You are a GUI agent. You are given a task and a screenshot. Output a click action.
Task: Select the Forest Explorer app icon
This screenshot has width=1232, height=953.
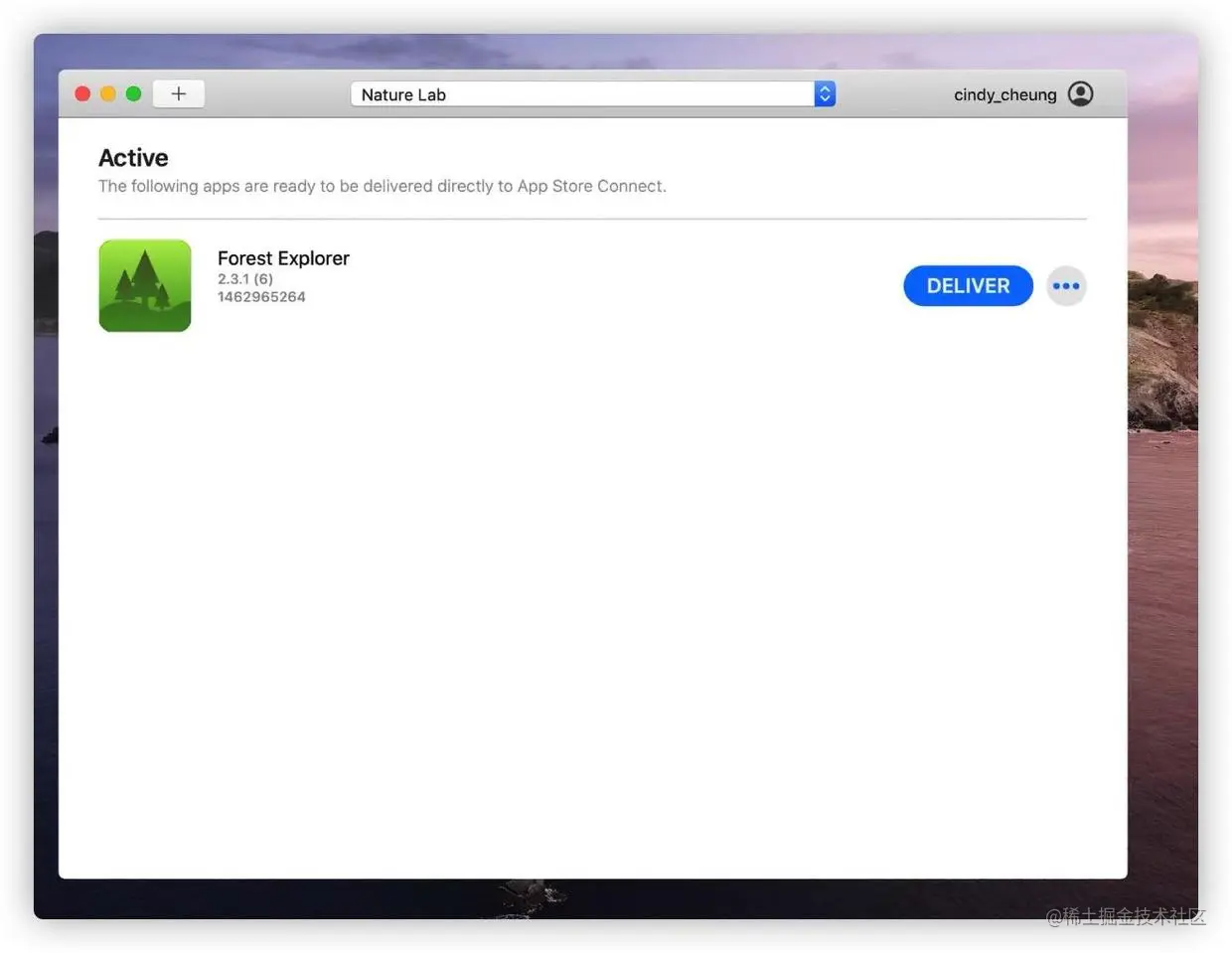coord(145,285)
